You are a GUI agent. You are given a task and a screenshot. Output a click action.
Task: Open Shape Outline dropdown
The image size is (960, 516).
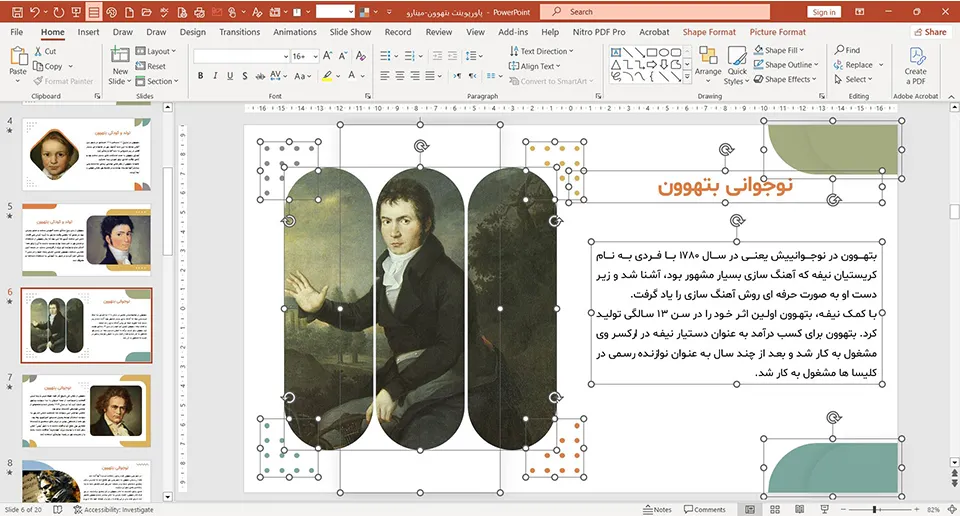[786, 64]
